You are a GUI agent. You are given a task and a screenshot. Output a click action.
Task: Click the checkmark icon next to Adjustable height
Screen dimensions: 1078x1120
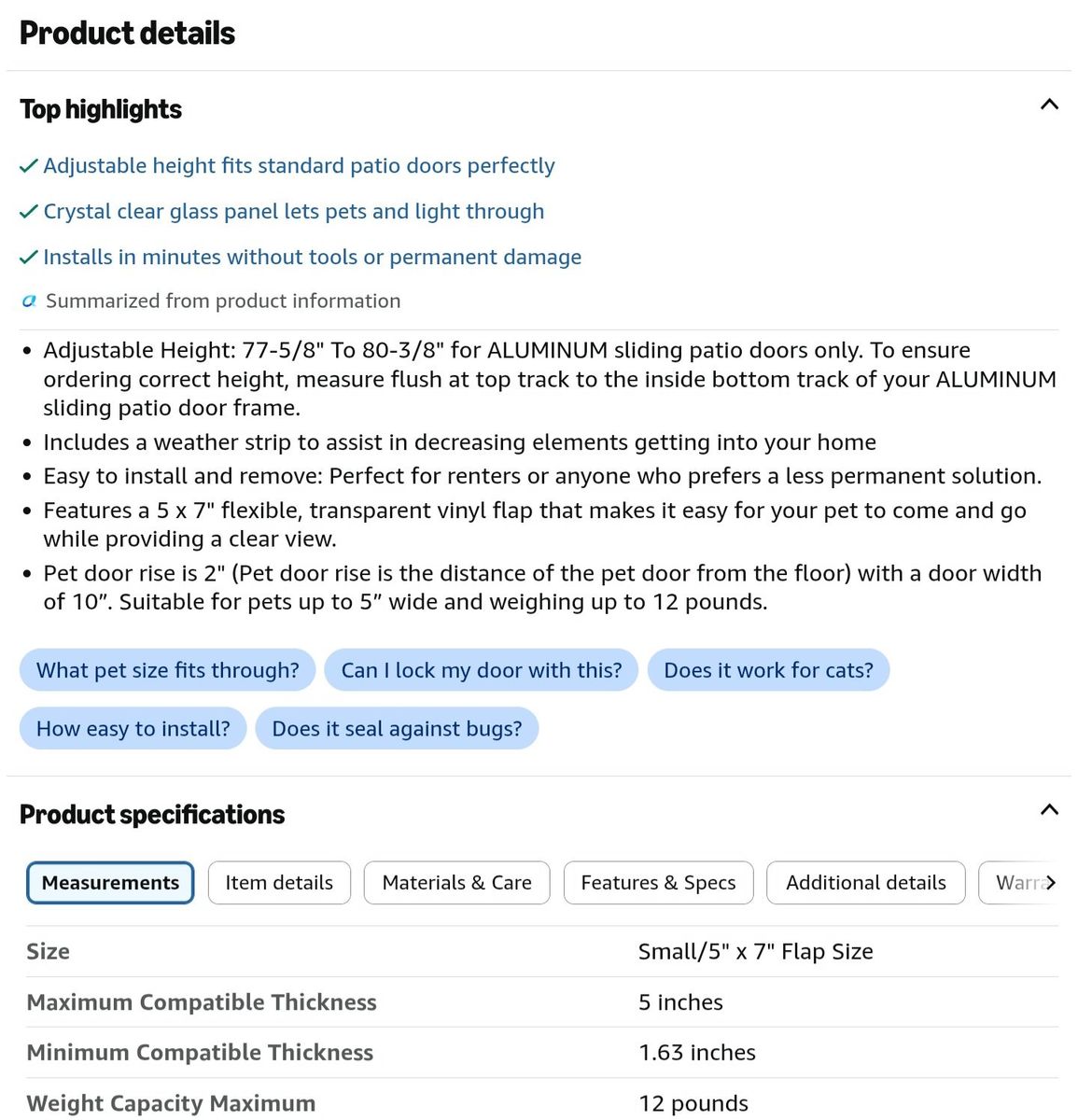point(29,166)
